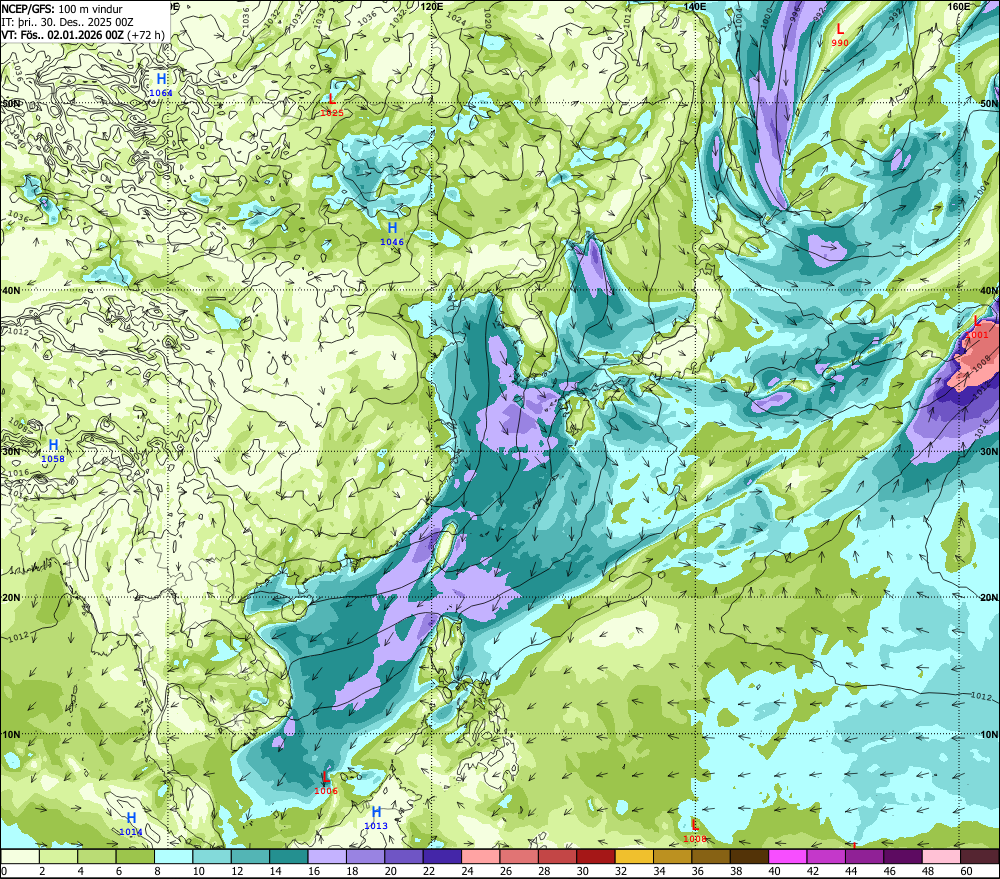Select the pale yellow 0–2 legend swatch

[20, 856]
